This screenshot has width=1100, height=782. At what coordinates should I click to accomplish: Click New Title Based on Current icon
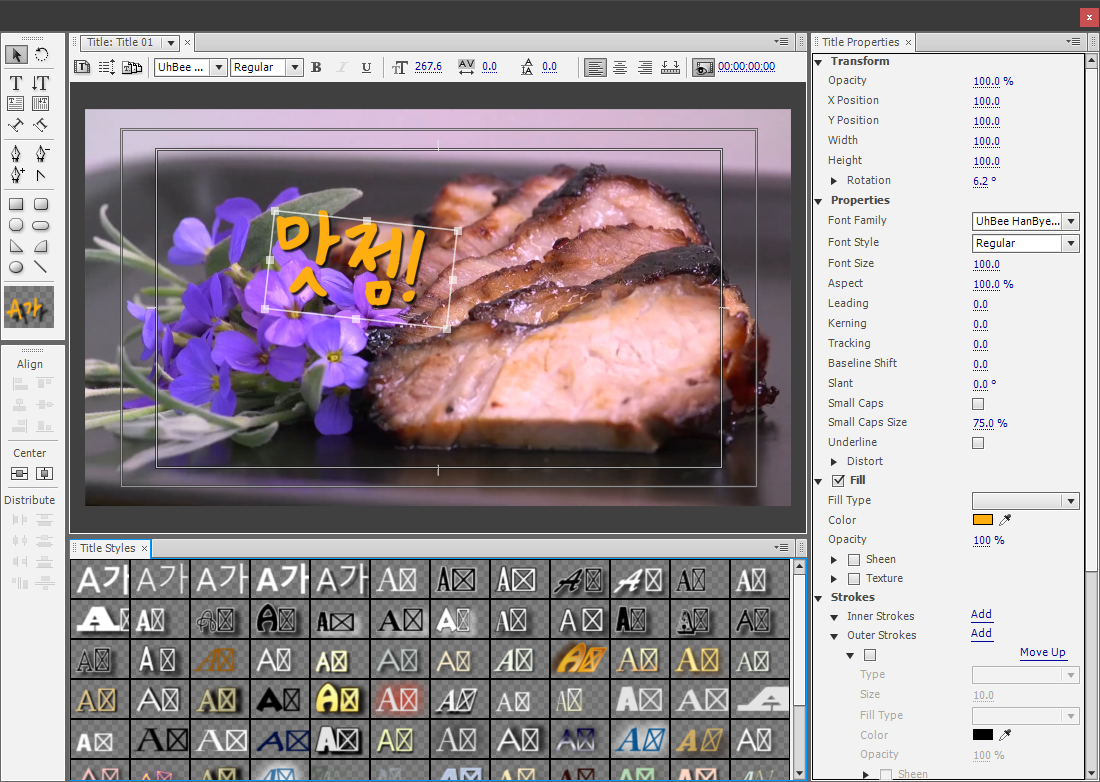click(82, 67)
